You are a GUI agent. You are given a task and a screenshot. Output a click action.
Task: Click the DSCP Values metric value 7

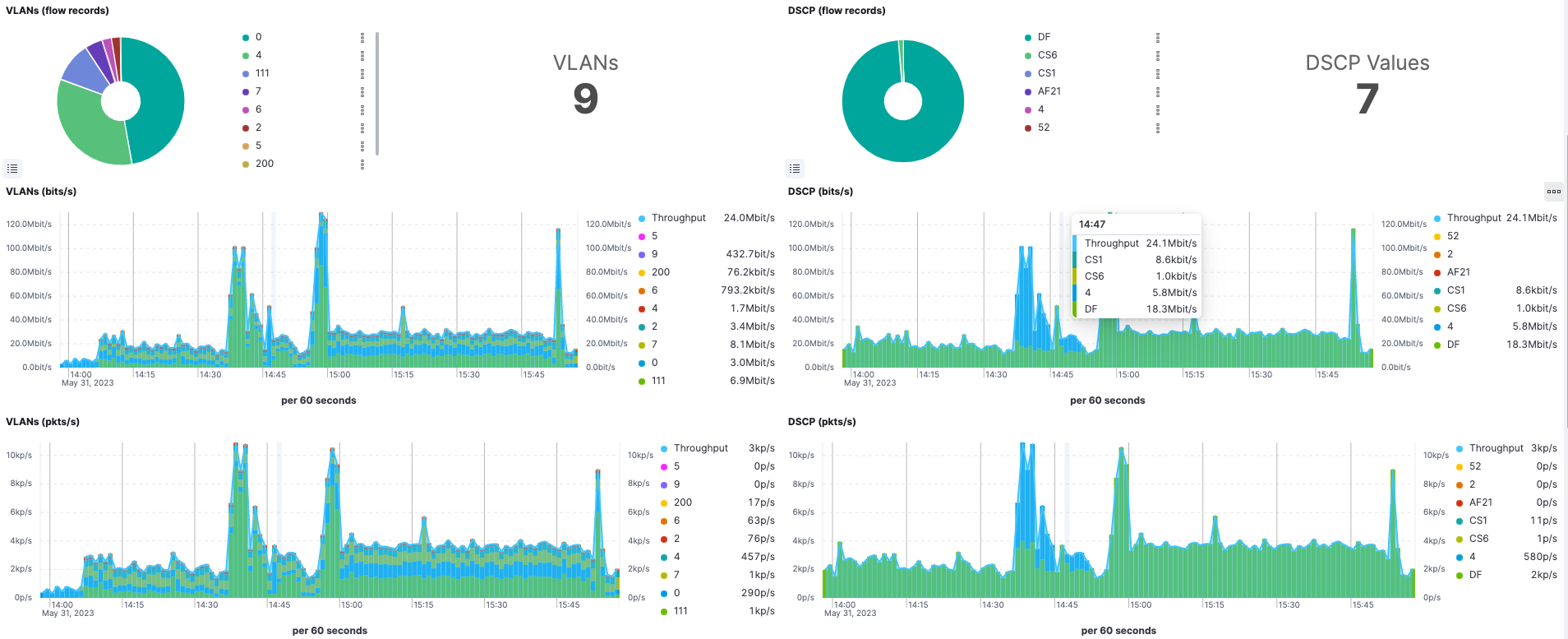(1367, 99)
